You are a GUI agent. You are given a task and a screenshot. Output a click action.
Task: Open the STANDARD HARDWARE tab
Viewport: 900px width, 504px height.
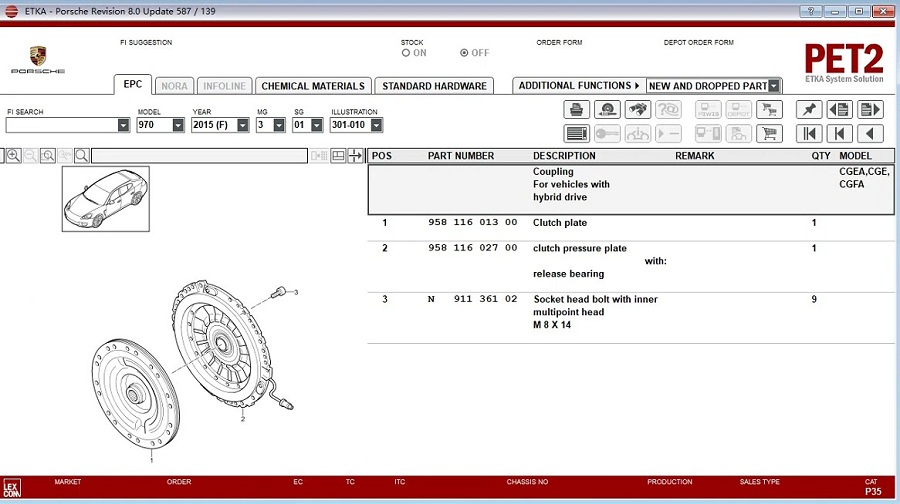pyautogui.click(x=434, y=86)
